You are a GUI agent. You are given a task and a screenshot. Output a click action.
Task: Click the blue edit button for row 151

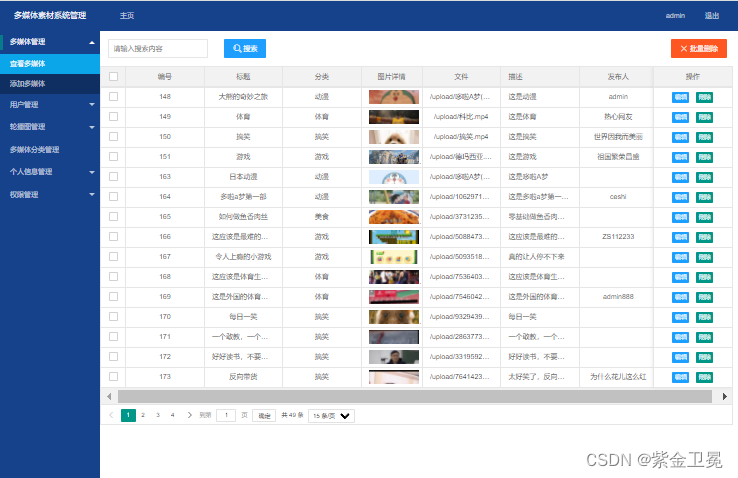680,157
